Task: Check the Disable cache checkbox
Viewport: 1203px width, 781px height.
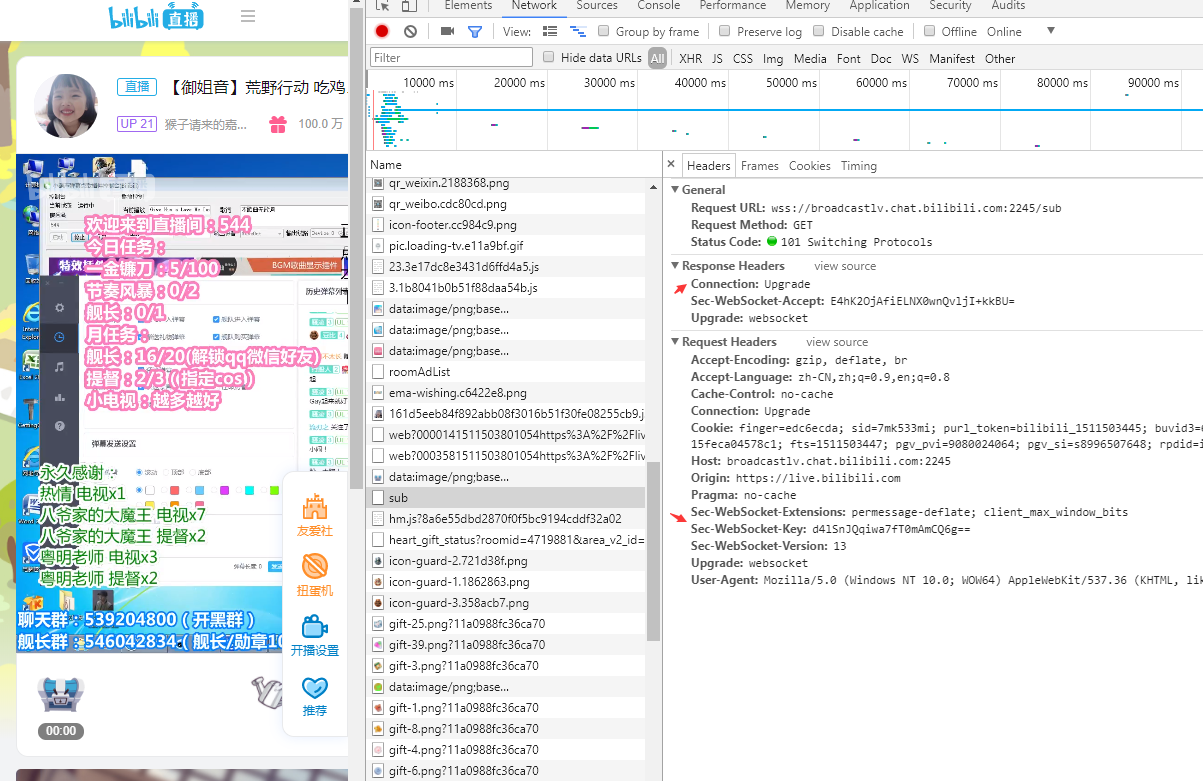Action: click(819, 31)
